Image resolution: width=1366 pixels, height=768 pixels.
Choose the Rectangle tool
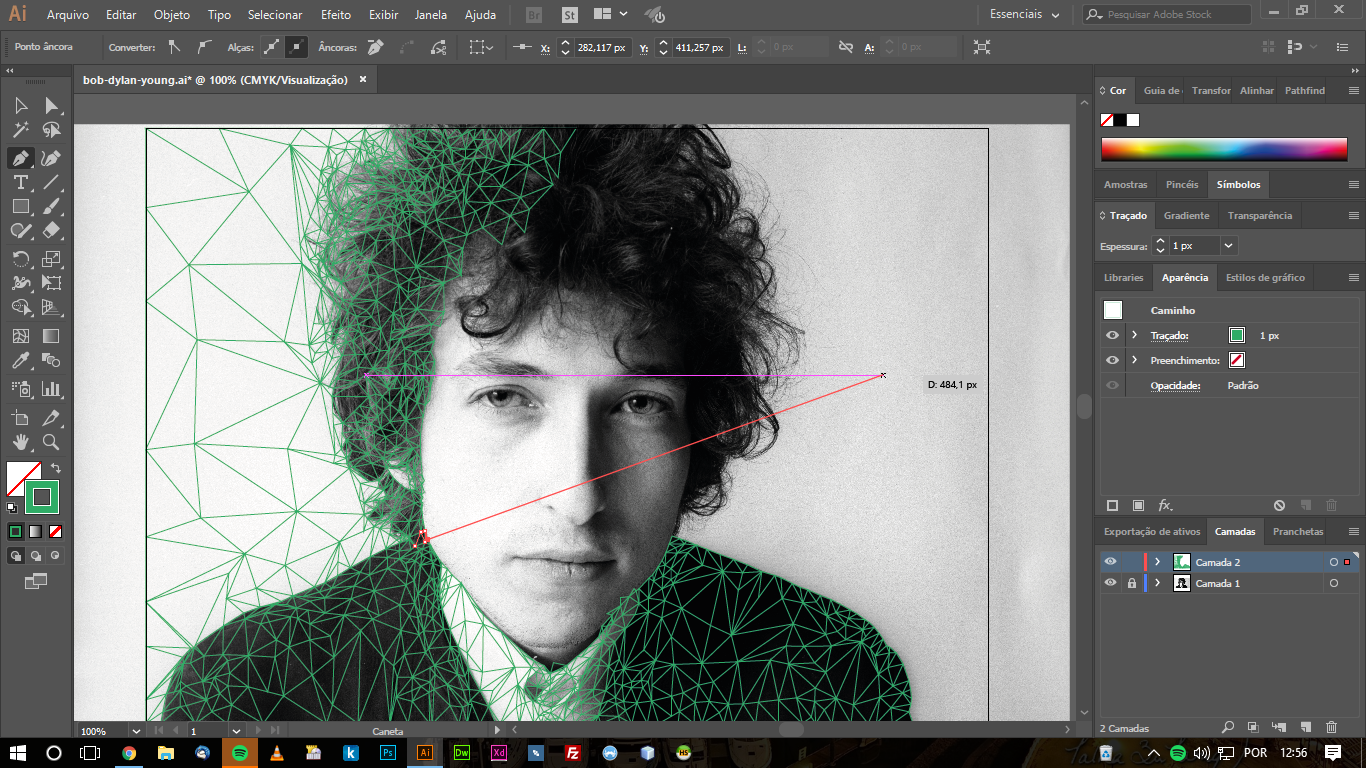(20, 206)
